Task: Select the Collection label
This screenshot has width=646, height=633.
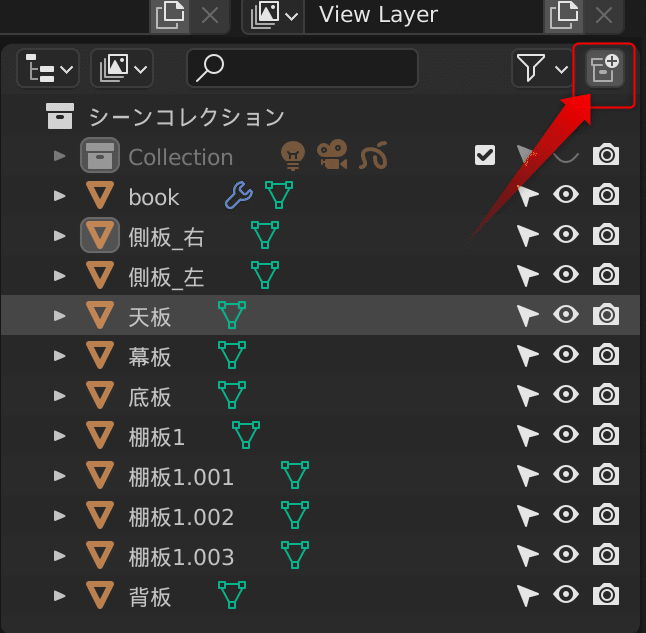Action: (181, 157)
